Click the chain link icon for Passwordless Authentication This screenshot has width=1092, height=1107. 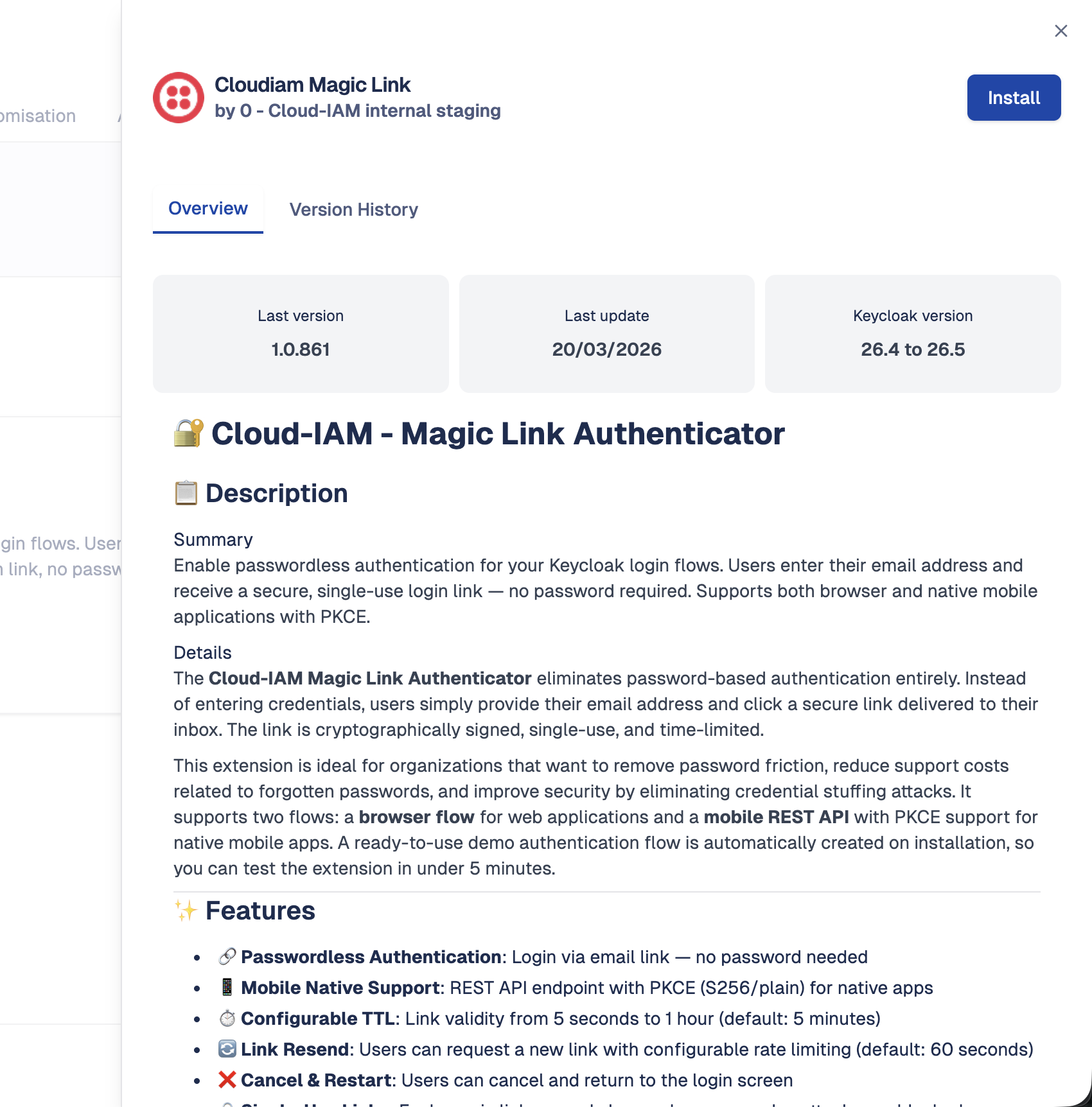point(225,956)
